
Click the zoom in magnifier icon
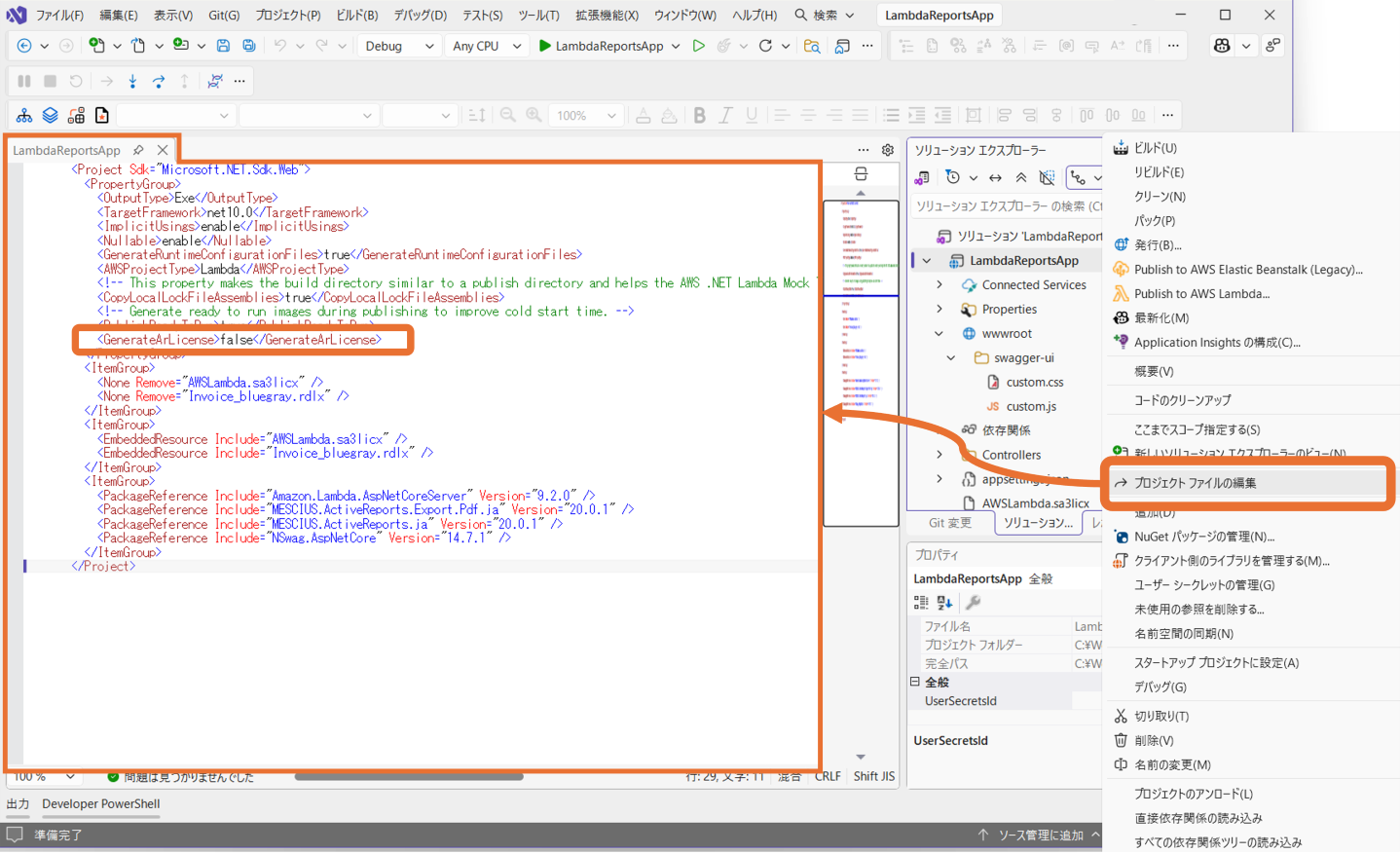534,115
